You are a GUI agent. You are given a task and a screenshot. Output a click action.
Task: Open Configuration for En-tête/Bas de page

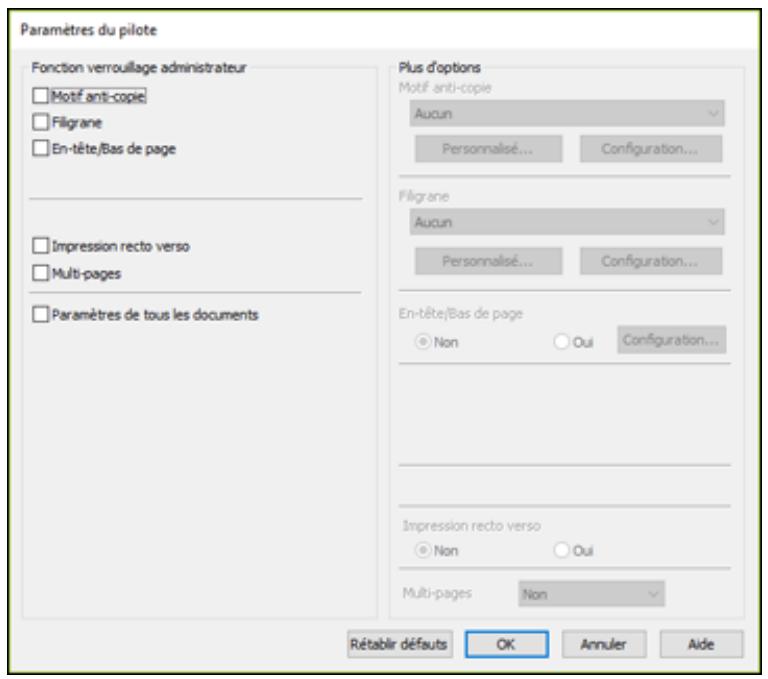670,339
